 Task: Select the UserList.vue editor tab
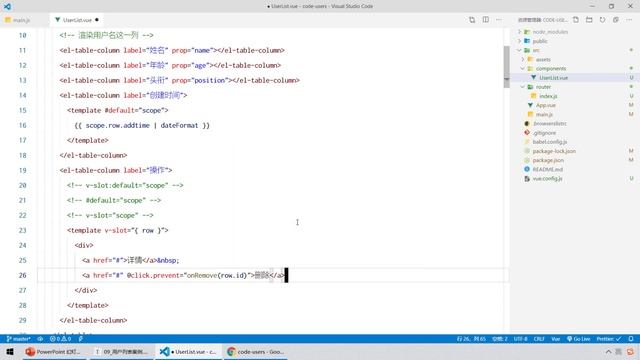(77, 20)
